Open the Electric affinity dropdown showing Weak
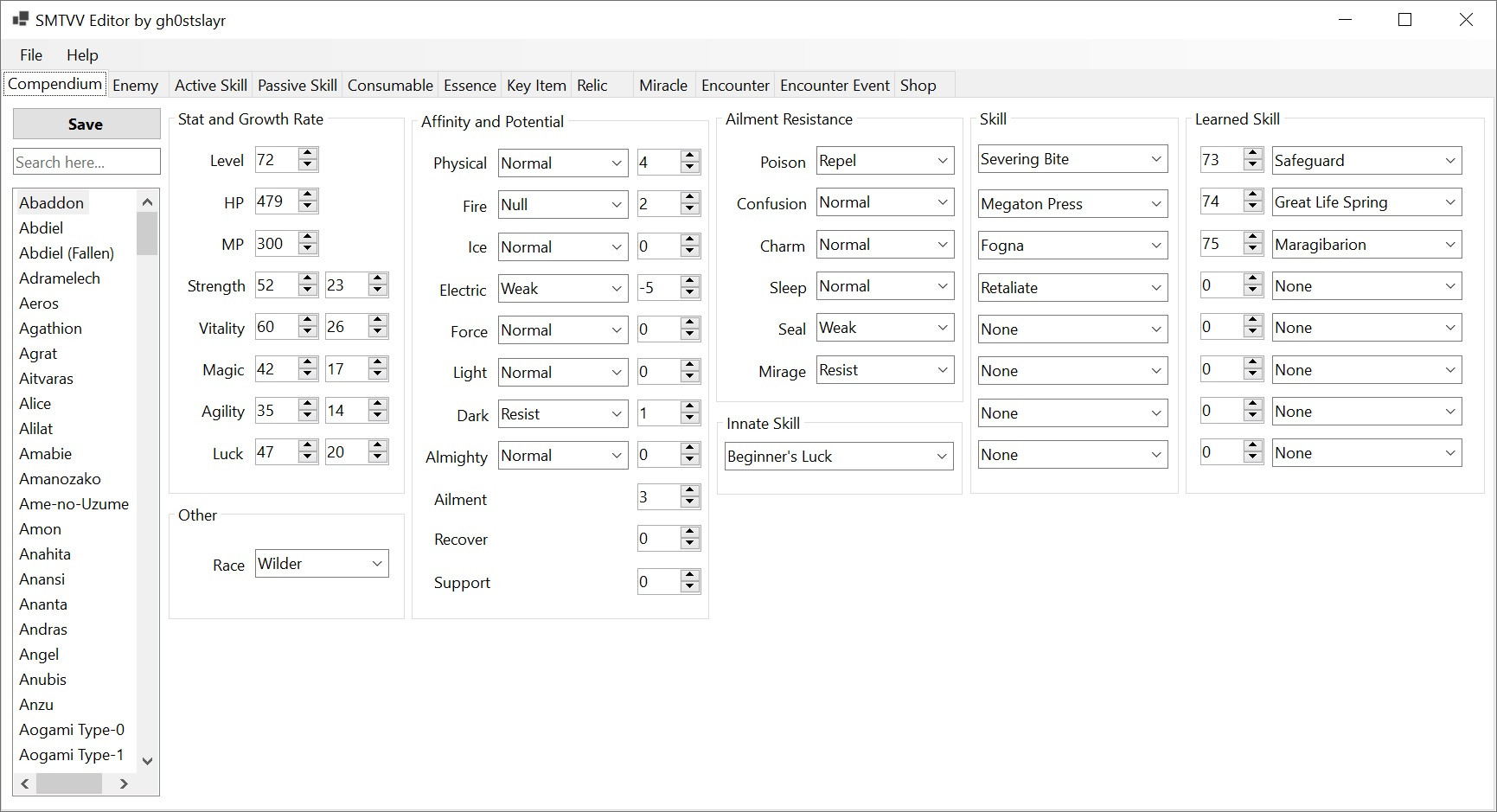 click(563, 288)
